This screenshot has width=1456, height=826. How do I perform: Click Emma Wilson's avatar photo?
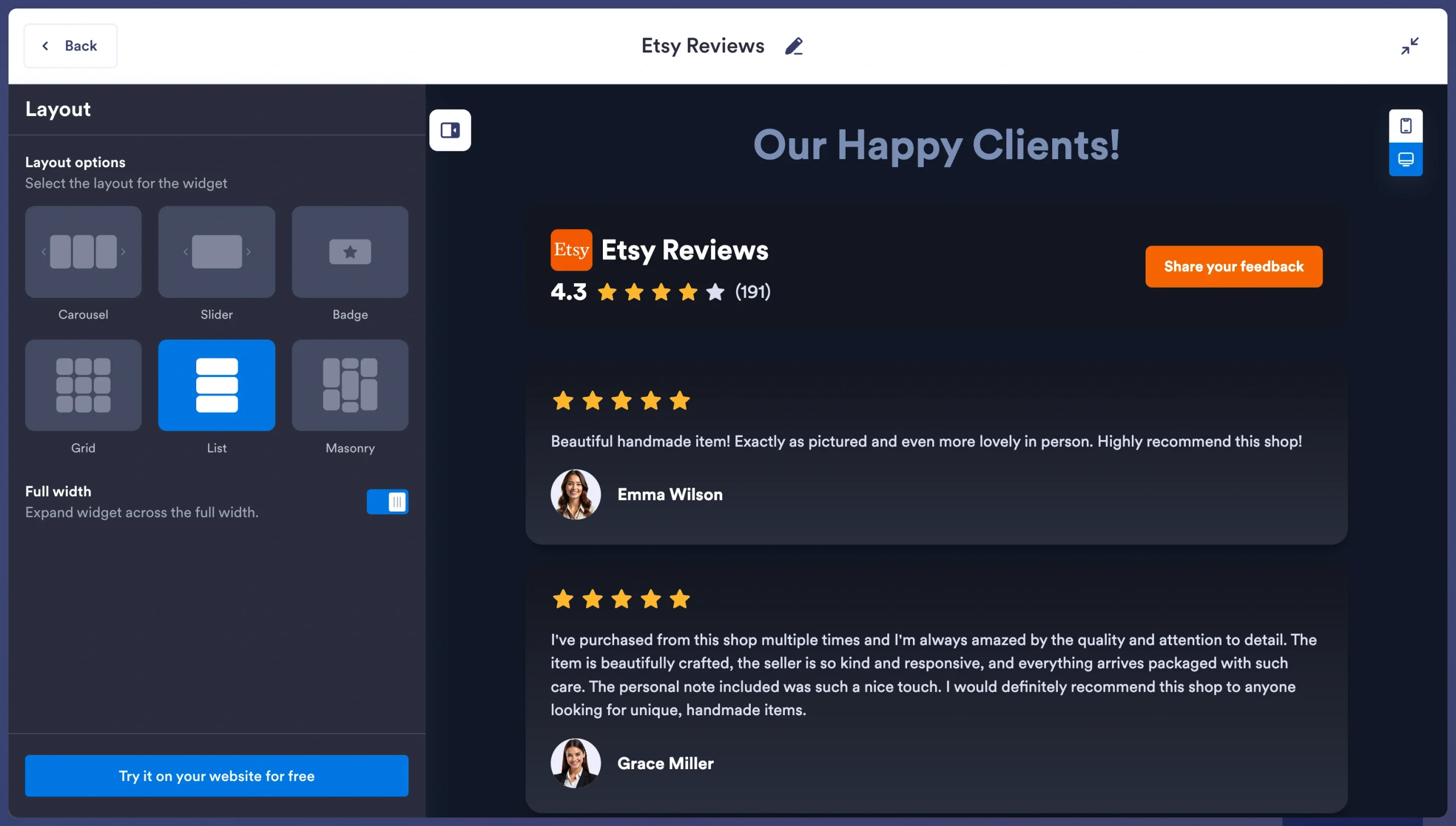click(576, 494)
